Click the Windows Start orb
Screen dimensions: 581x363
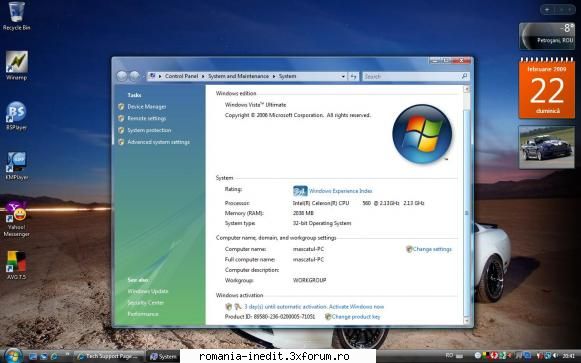point(13,356)
